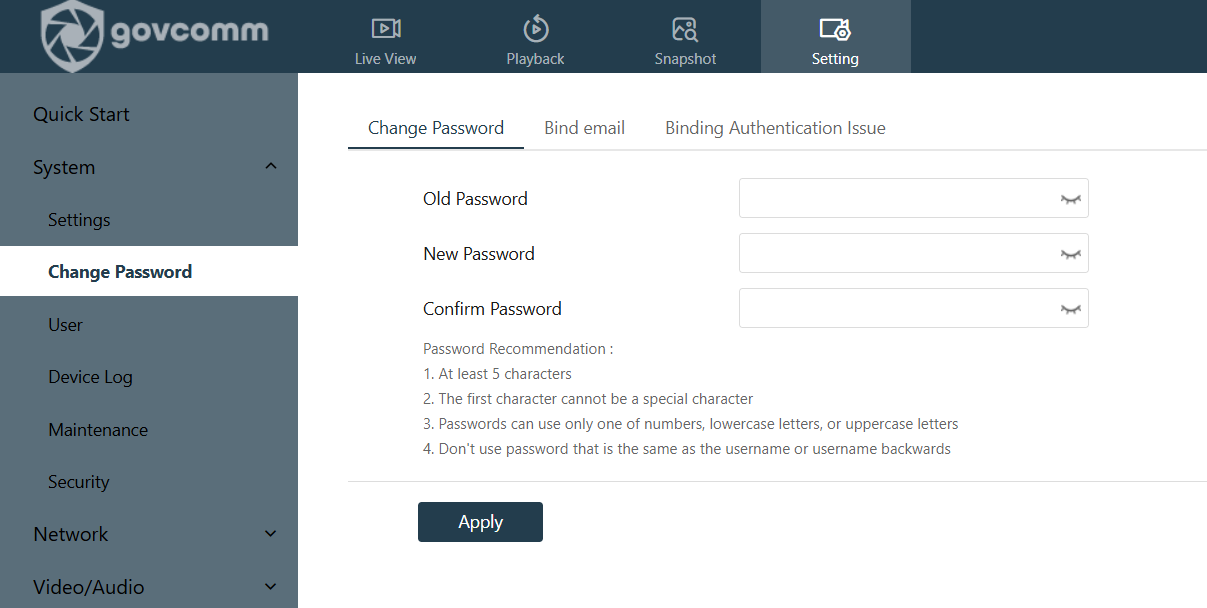Focus the Old Password input field

pyautogui.click(x=913, y=198)
